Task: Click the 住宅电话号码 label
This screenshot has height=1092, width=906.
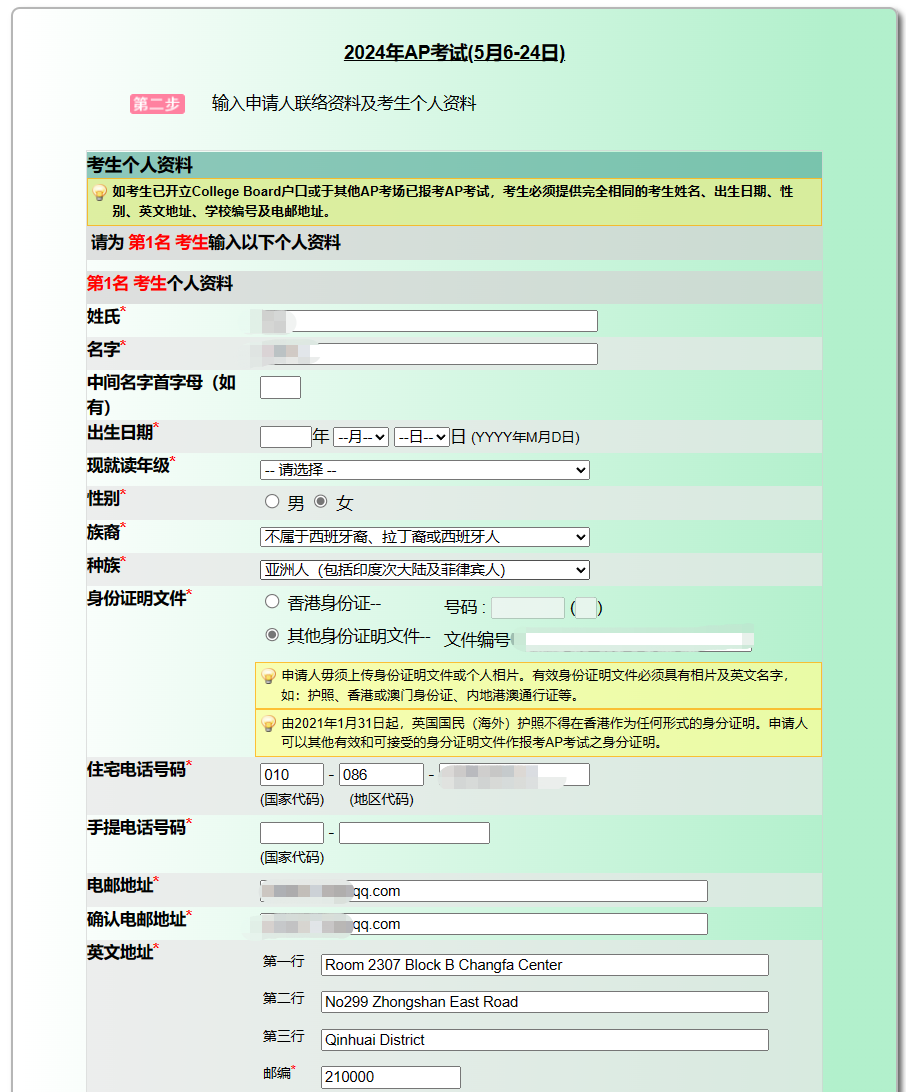Action: [136, 770]
